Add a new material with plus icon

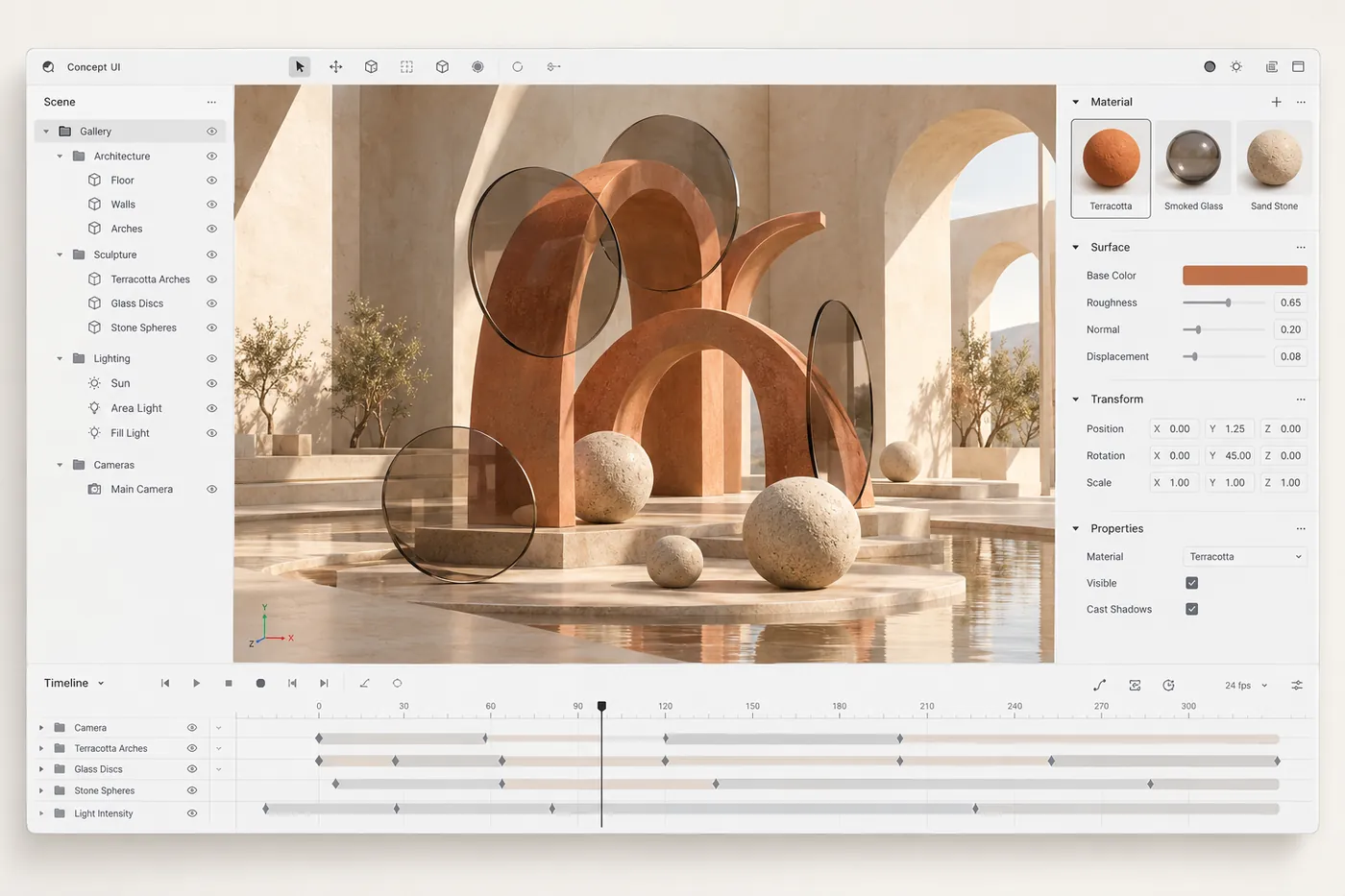pos(1276,102)
